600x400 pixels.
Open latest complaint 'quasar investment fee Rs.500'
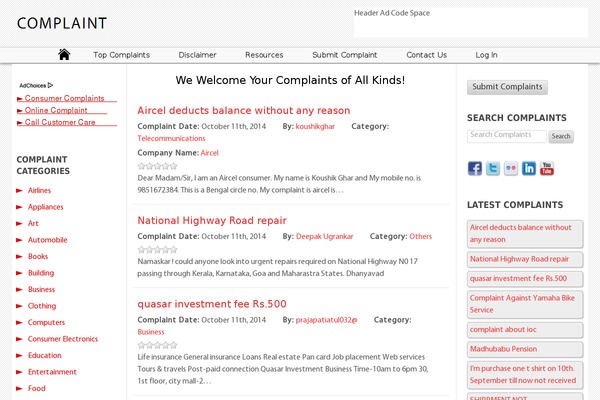point(525,279)
